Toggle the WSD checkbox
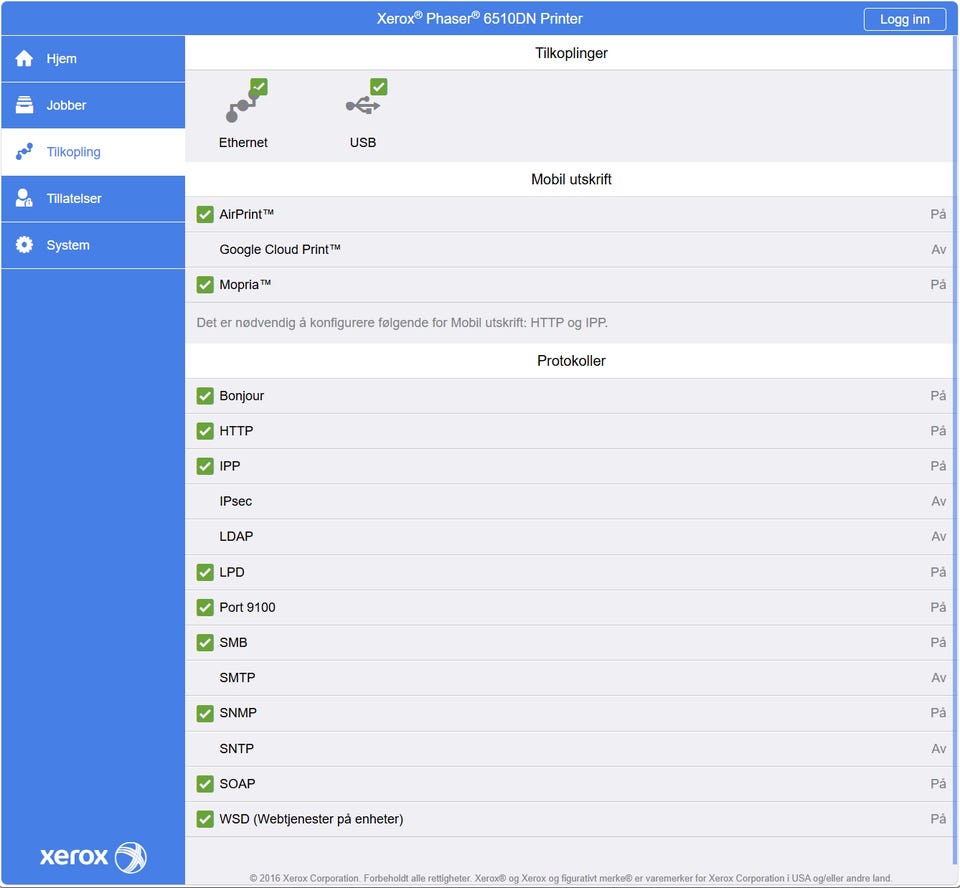 click(205, 819)
